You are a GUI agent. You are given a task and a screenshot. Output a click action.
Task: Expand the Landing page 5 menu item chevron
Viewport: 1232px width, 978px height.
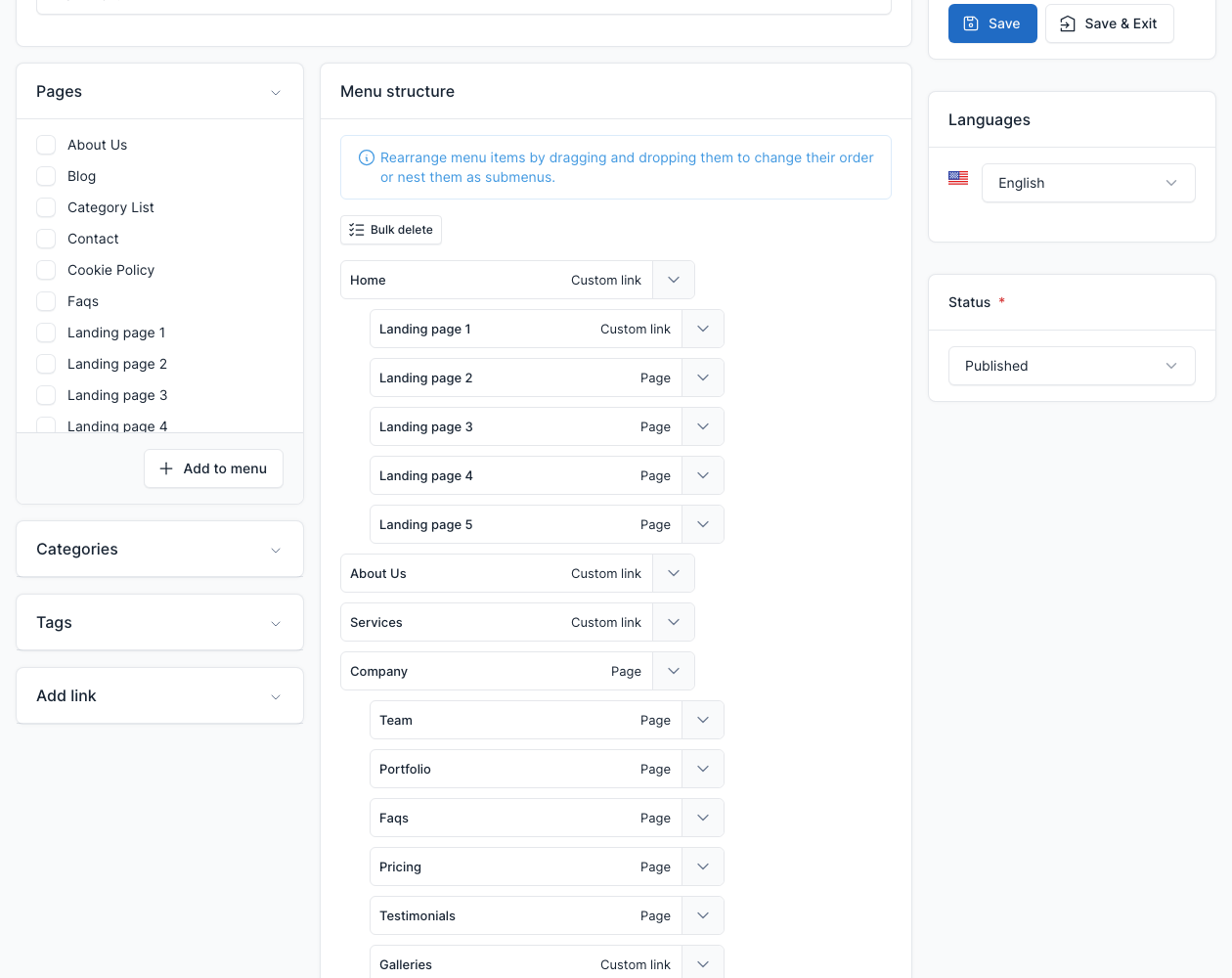703,524
